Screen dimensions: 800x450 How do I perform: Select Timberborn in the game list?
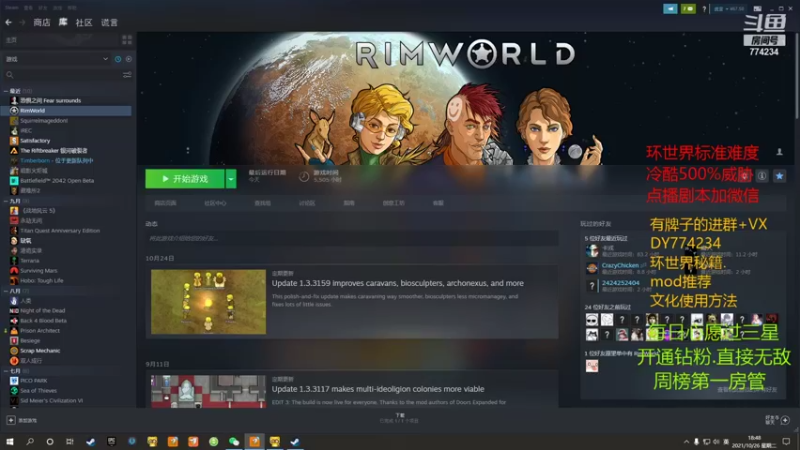(57, 160)
